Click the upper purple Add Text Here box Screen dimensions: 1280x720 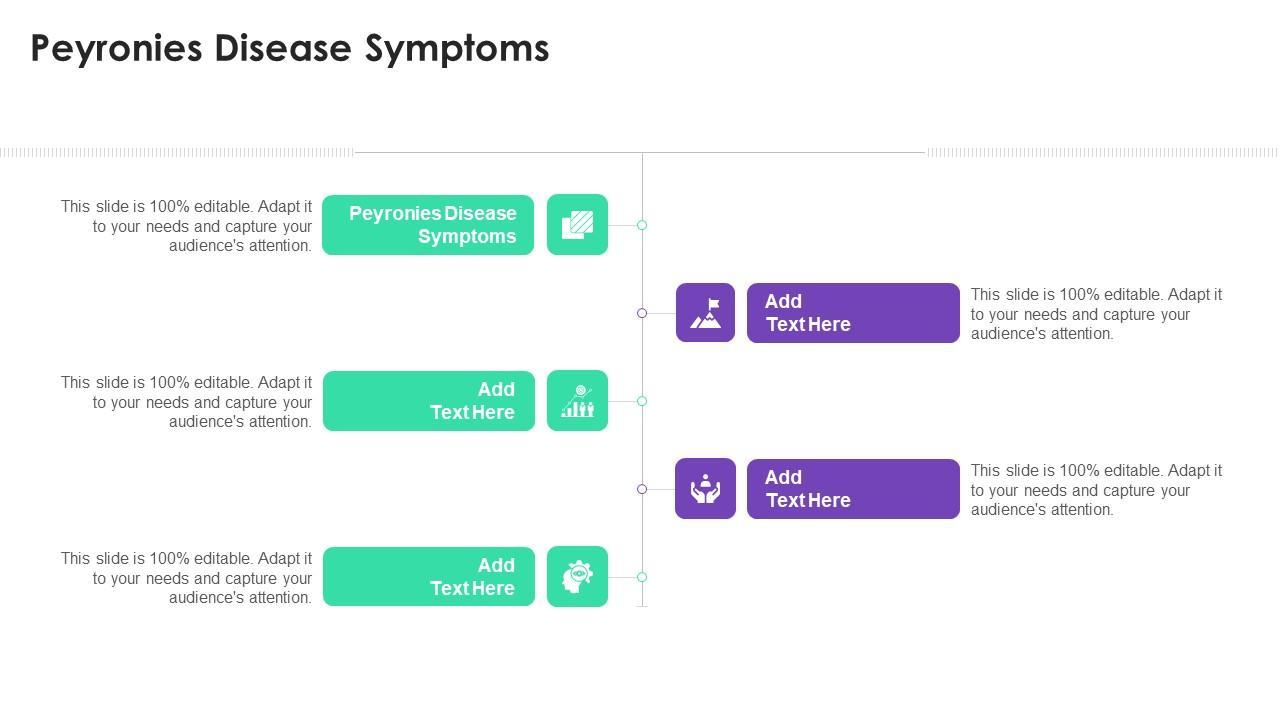click(x=853, y=313)
